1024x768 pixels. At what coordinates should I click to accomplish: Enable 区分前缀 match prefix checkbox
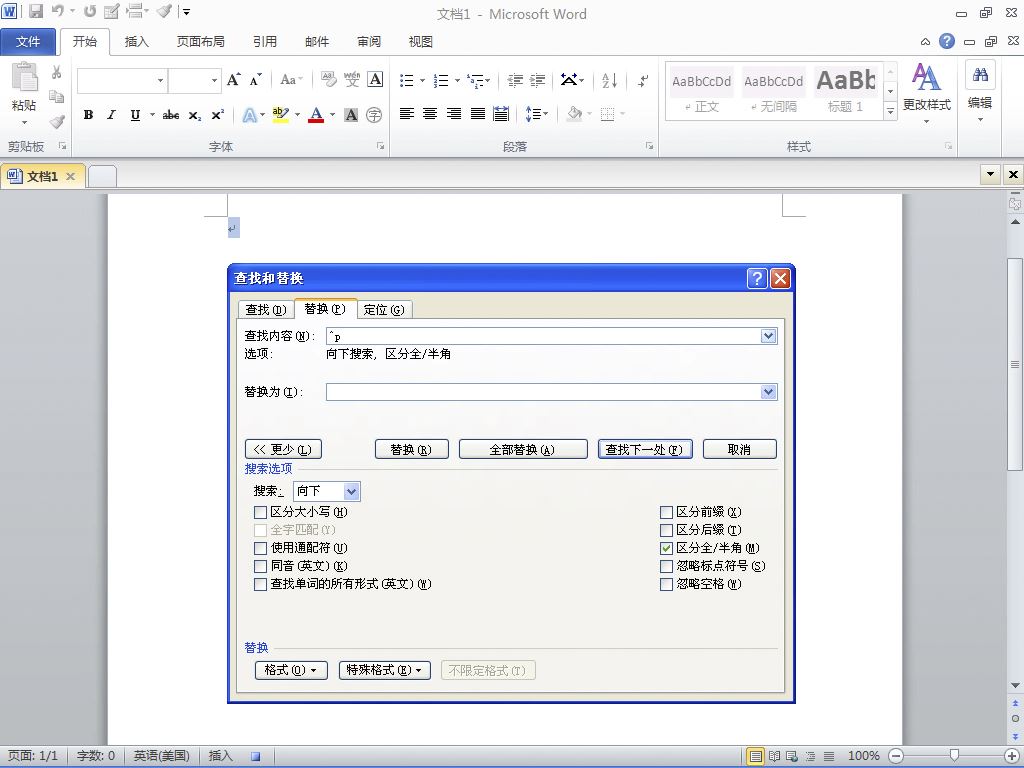(x=666, y=512)
